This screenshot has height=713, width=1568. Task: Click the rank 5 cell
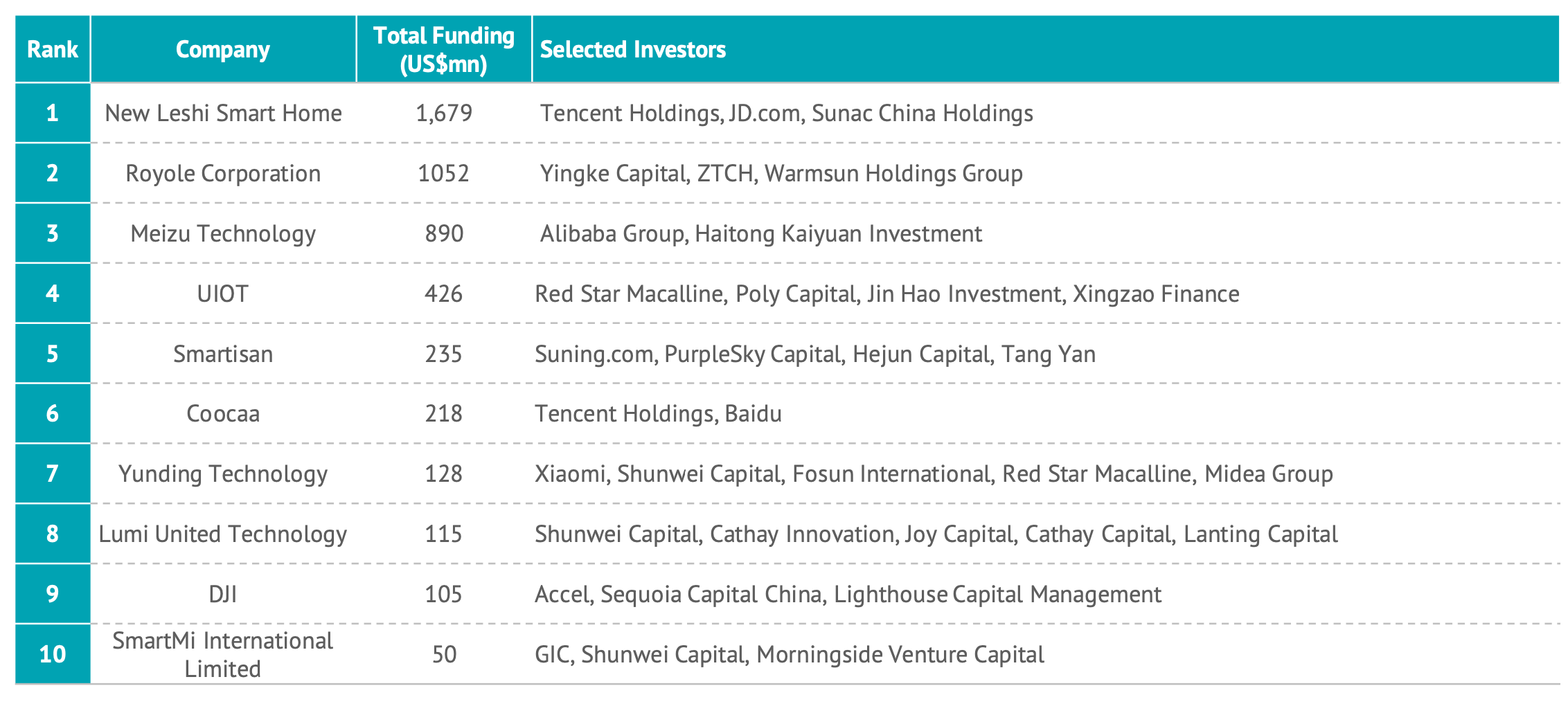(x=53, y=354)
